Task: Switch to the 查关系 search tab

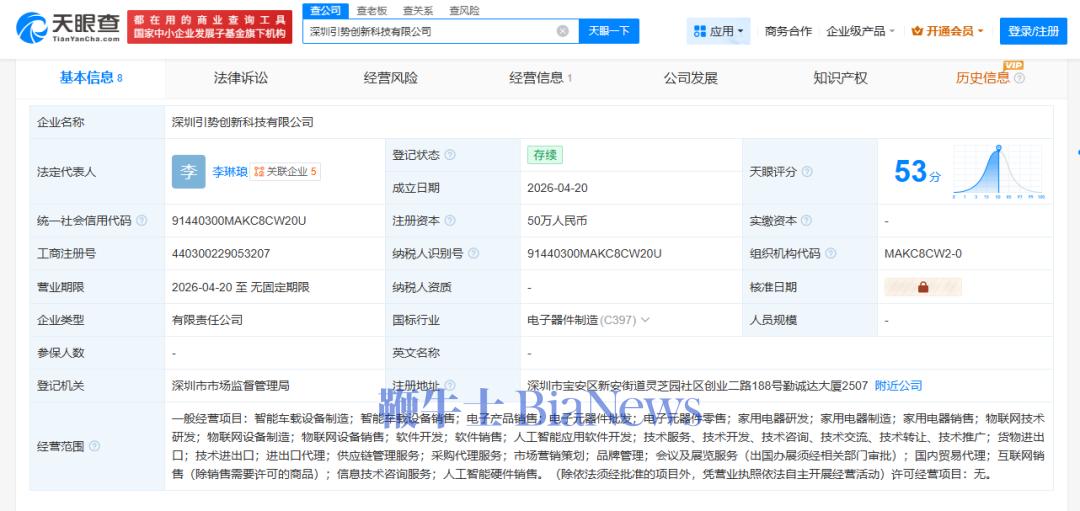Action: pos(418,10)
